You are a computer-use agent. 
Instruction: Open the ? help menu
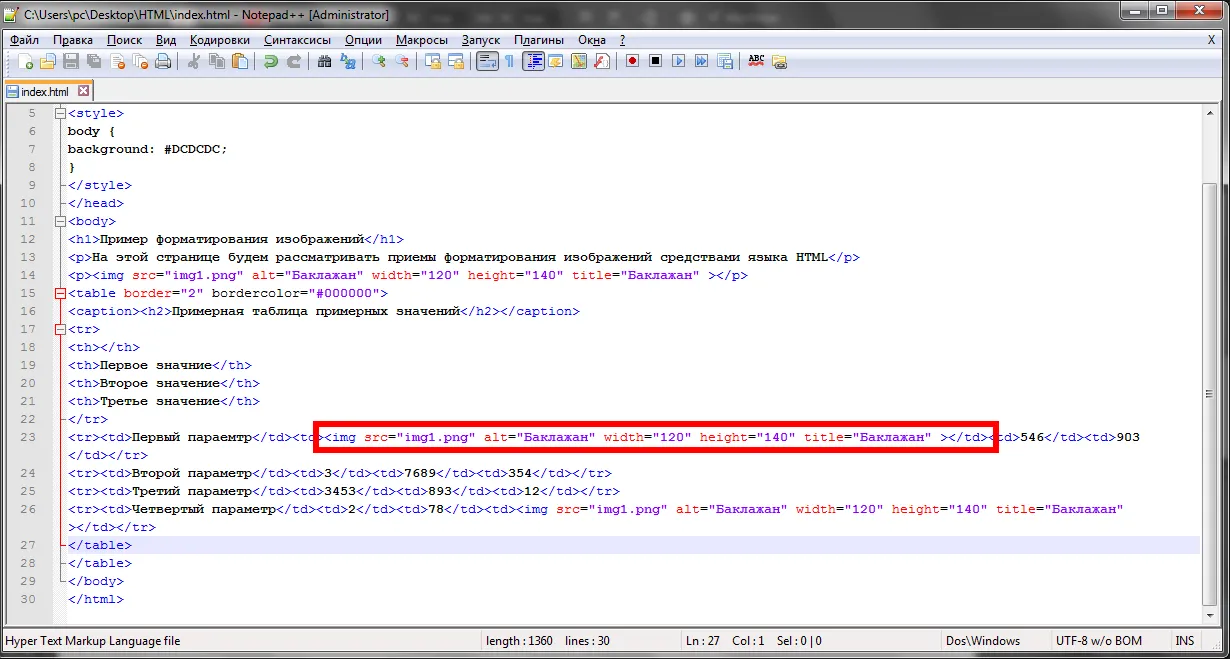622,40
